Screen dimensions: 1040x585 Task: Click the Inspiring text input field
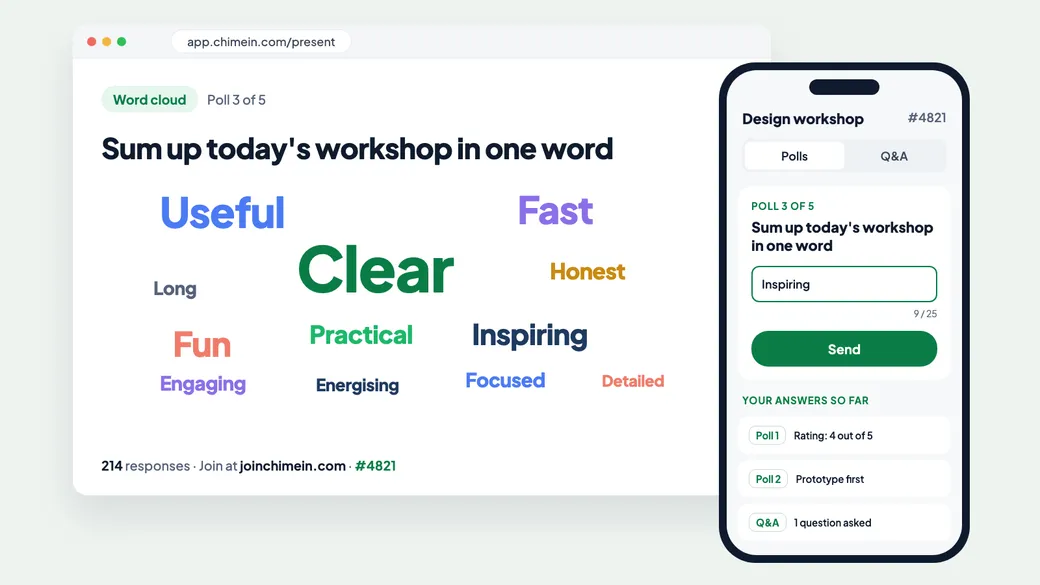[844, 284]
